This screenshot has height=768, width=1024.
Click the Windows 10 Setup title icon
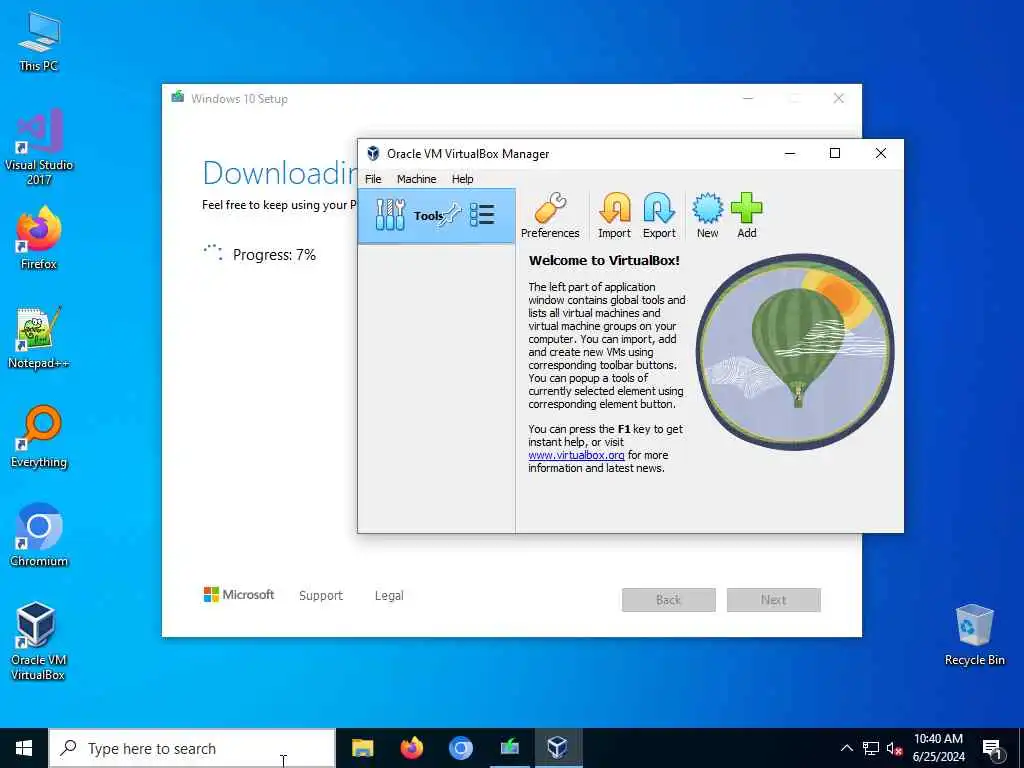(x=178, y=98)
